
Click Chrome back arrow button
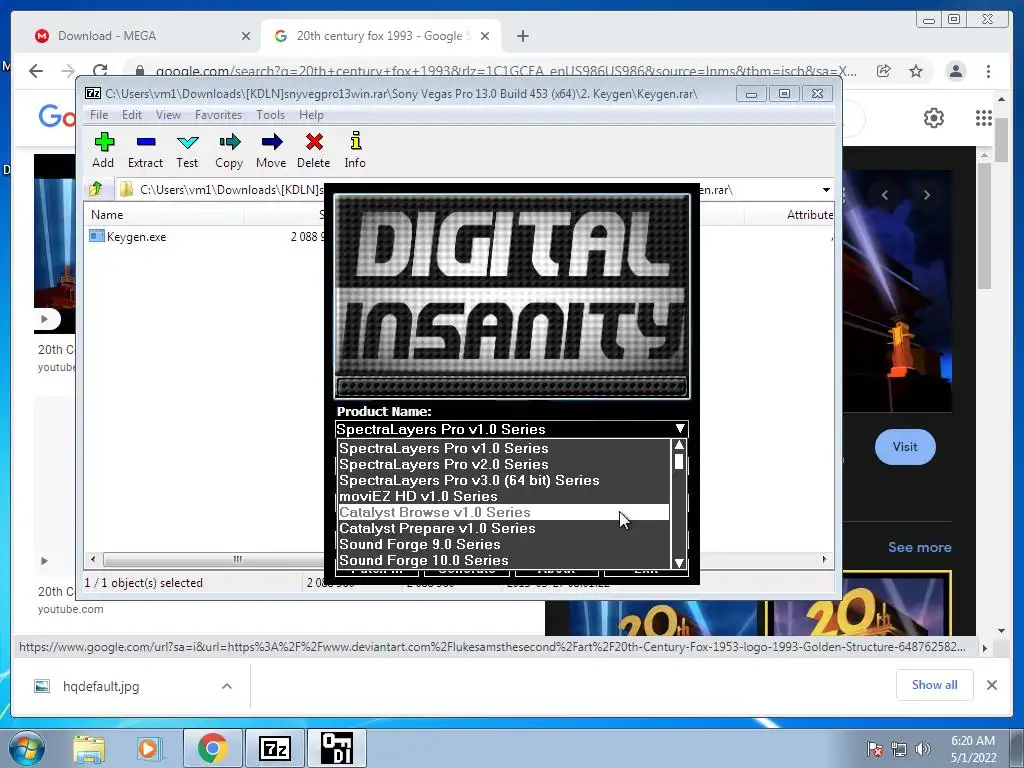(36, 71)
